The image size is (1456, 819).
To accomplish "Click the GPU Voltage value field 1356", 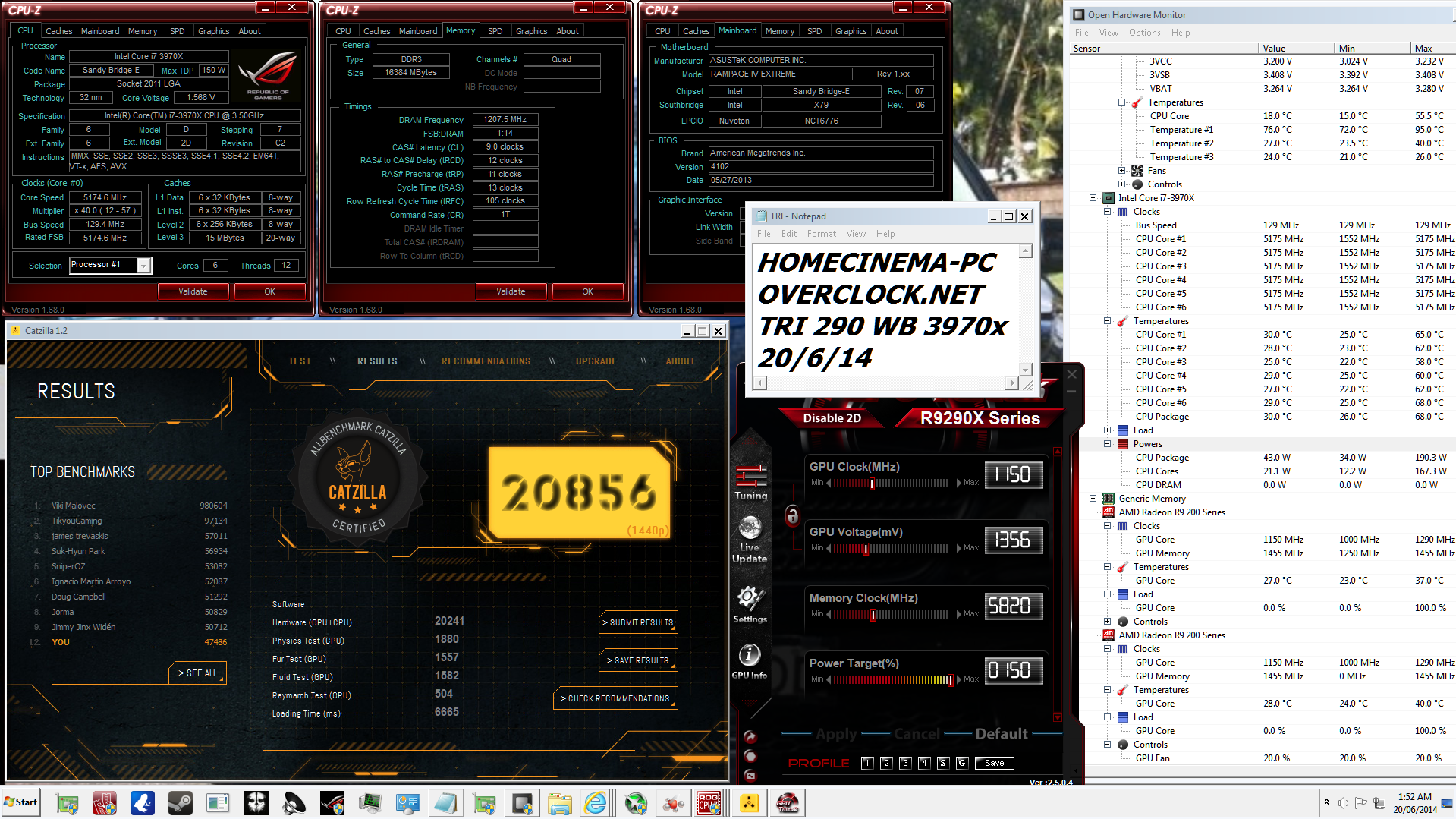I will point(1013,540).
